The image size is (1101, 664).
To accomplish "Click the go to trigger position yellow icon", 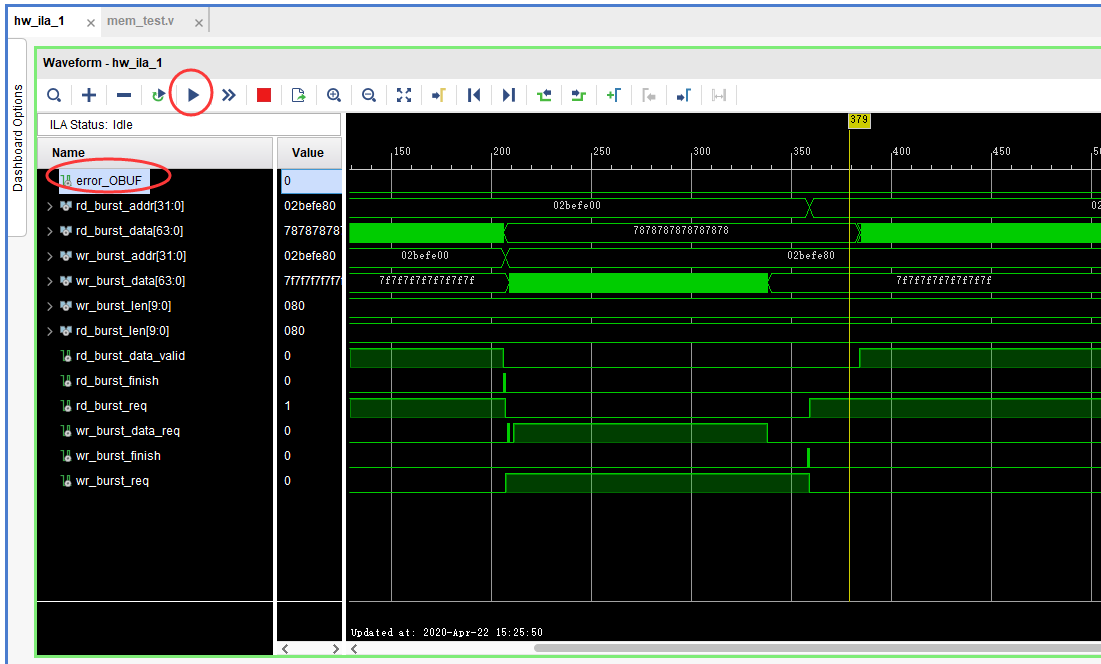I will 439,95.
